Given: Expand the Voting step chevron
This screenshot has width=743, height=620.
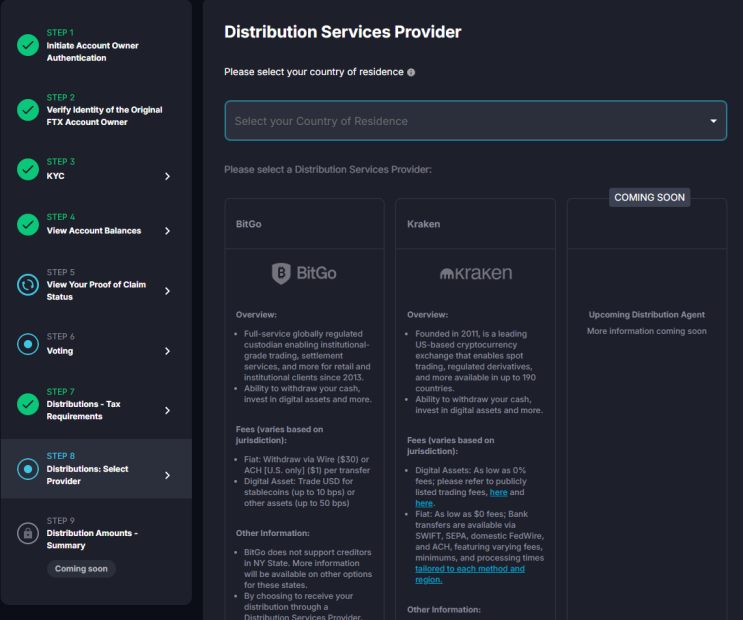Looking at the screenshot, I should coord(167,351).
